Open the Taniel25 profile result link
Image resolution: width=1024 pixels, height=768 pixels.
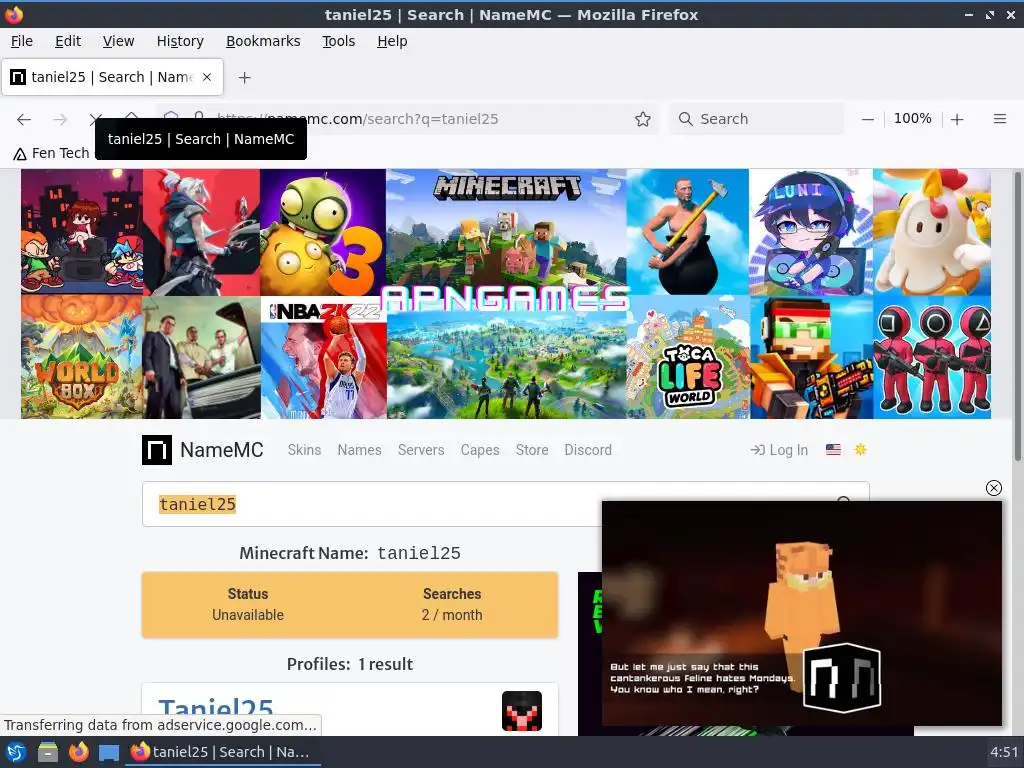(x=216, y=710)
